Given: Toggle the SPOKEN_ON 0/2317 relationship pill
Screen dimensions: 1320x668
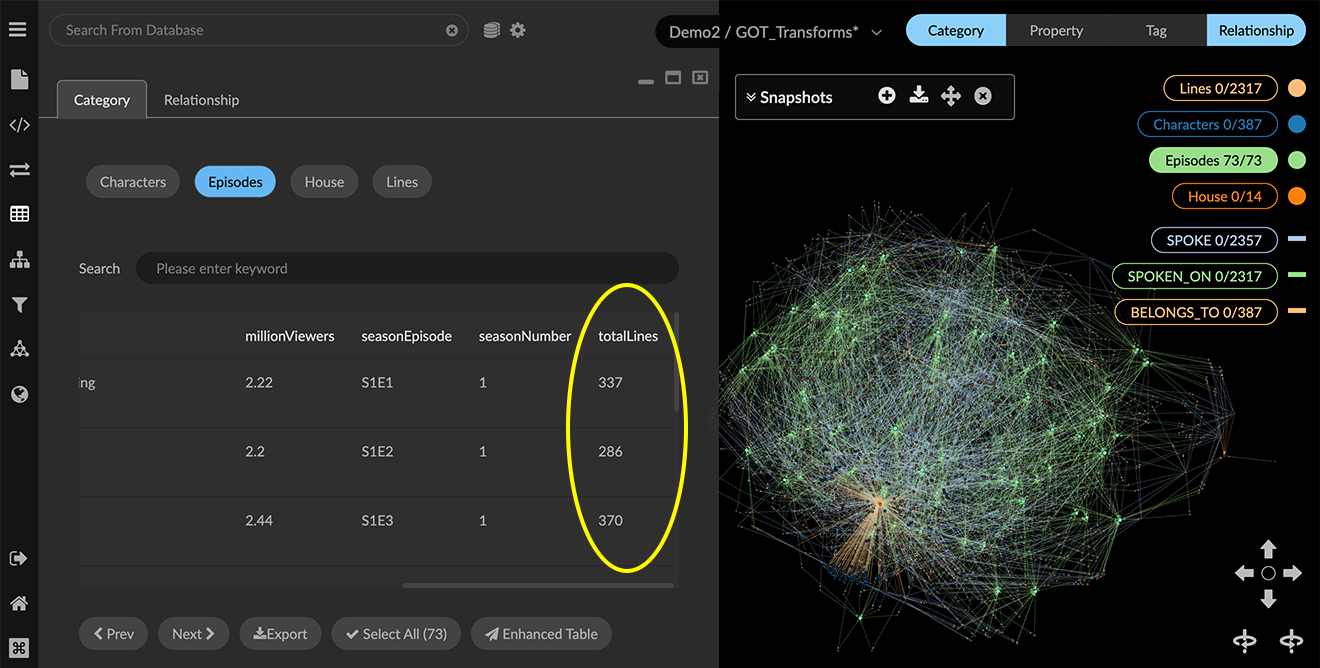Looking at the screenshot, I should pyautogui.click(x=1194, y=276).
